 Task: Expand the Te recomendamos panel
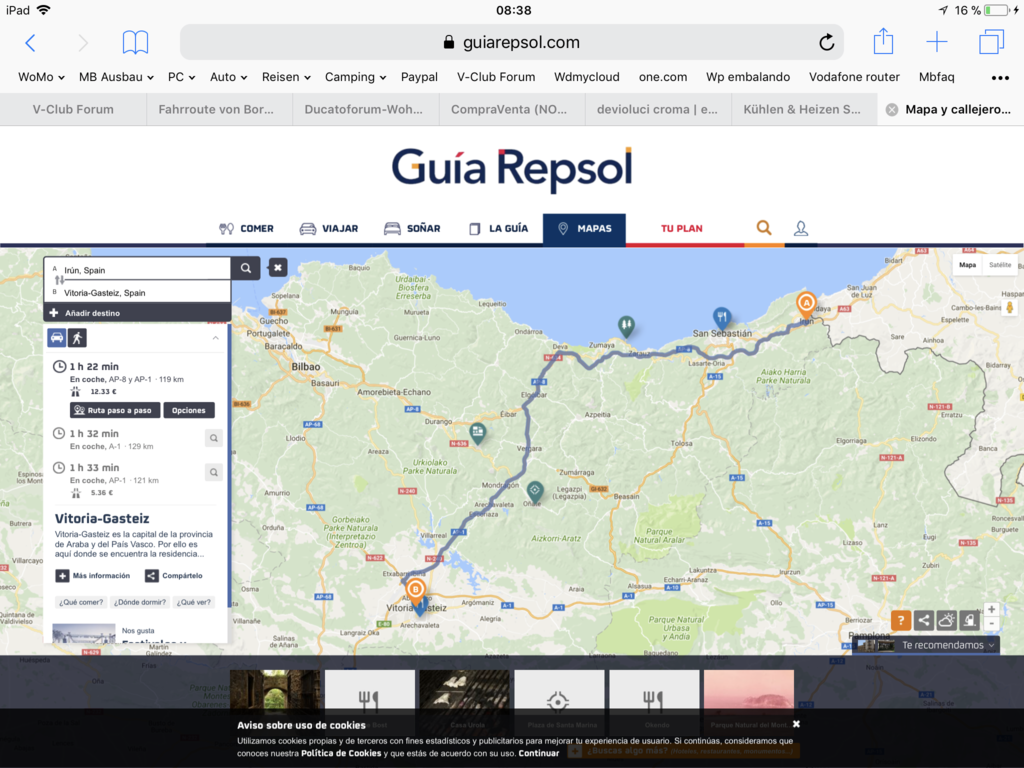(x=925, y=645)
